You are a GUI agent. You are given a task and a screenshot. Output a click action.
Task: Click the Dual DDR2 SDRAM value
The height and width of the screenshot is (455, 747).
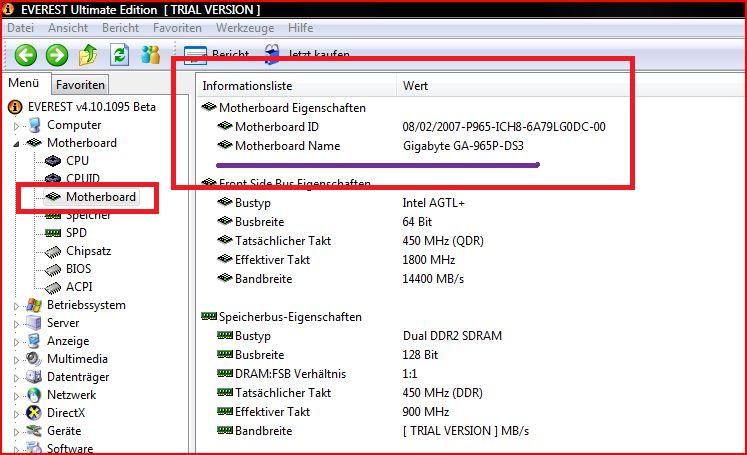(x=452, y=336)
